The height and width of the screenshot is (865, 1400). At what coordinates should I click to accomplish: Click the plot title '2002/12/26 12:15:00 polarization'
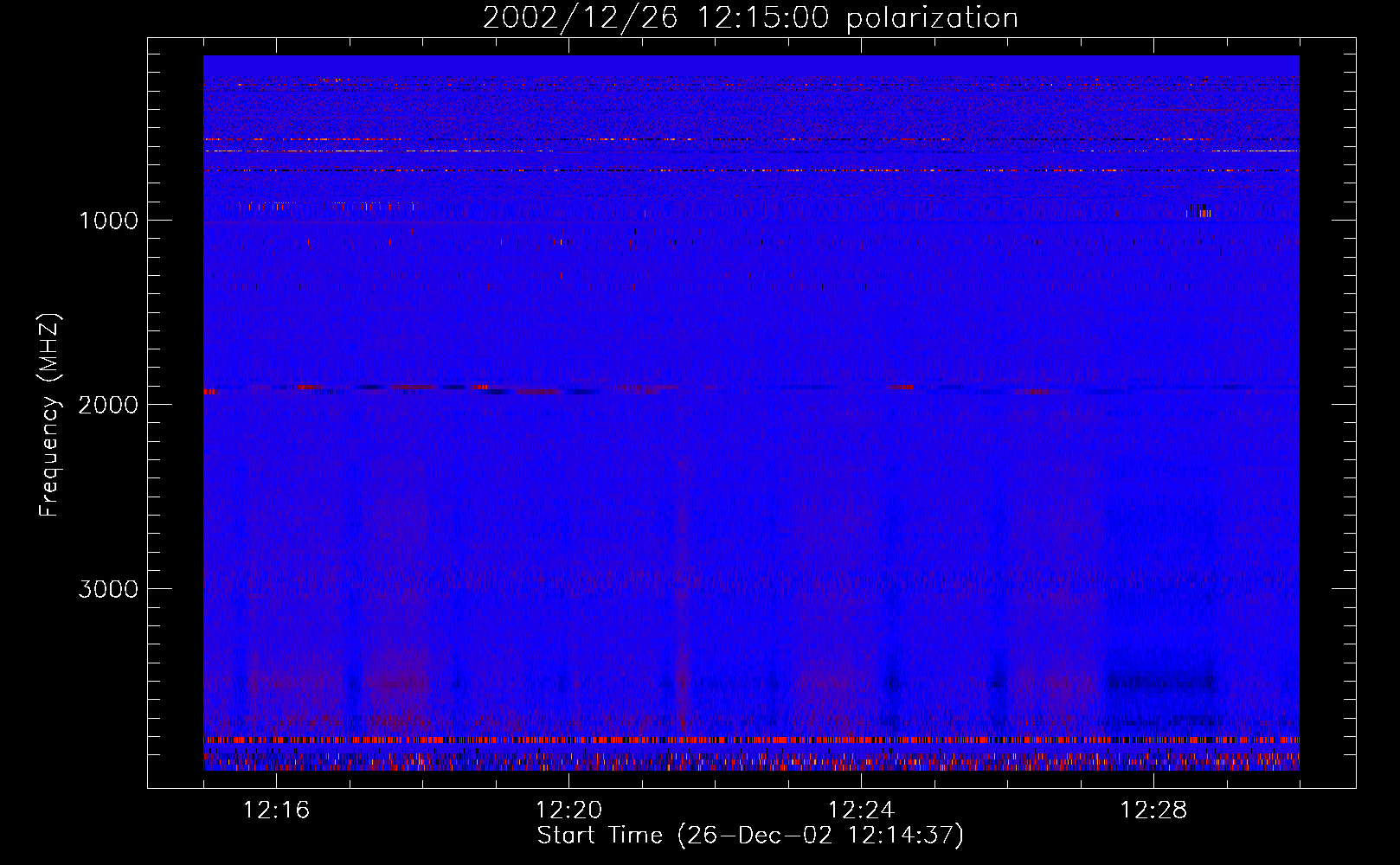[750, 18]
